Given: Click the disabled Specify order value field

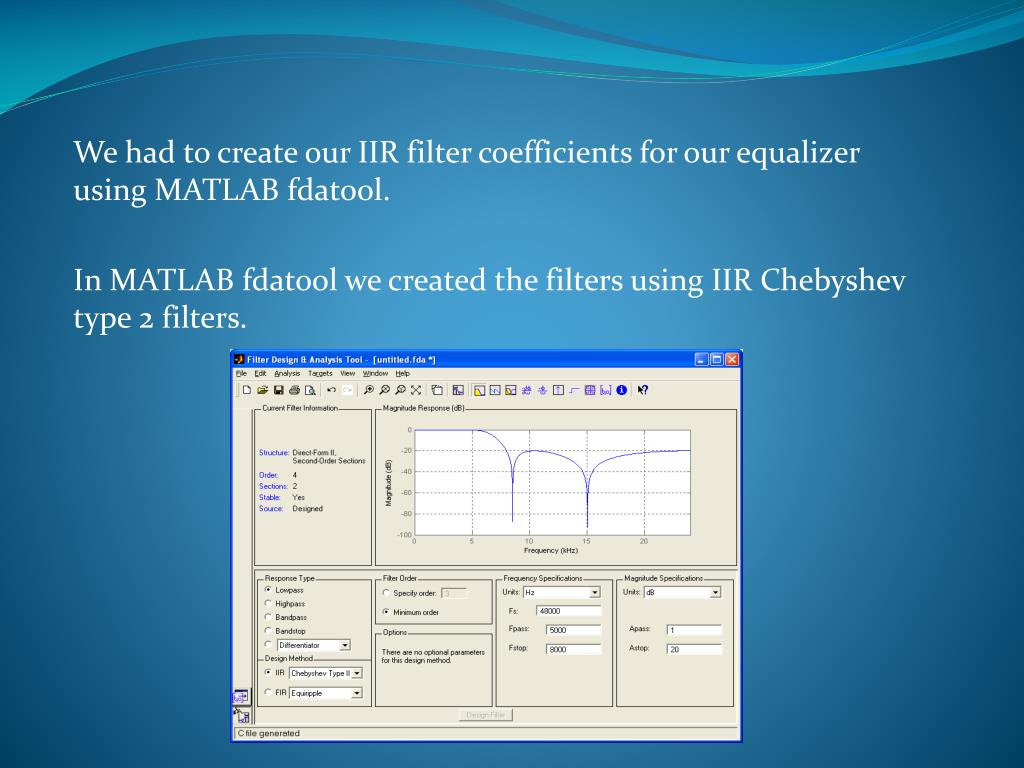Looking at the screenshot, I should tap(454, 593).
